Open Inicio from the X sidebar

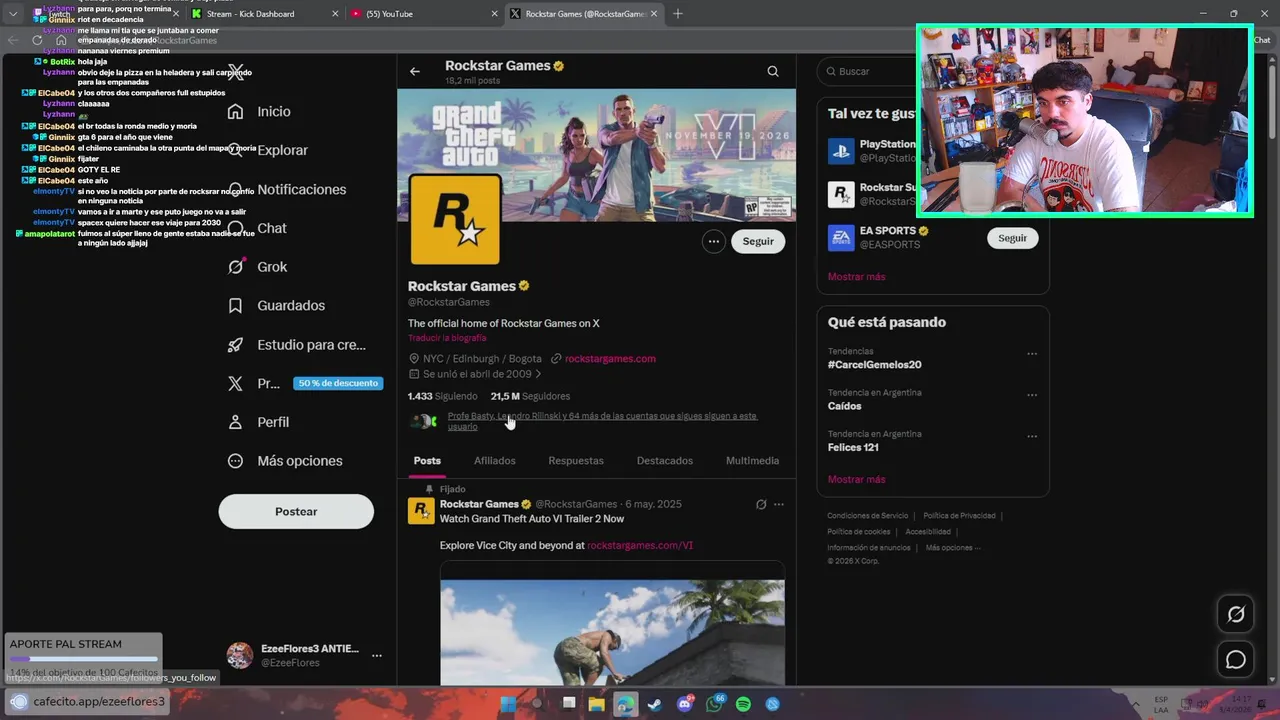click(x=274, y=112)
